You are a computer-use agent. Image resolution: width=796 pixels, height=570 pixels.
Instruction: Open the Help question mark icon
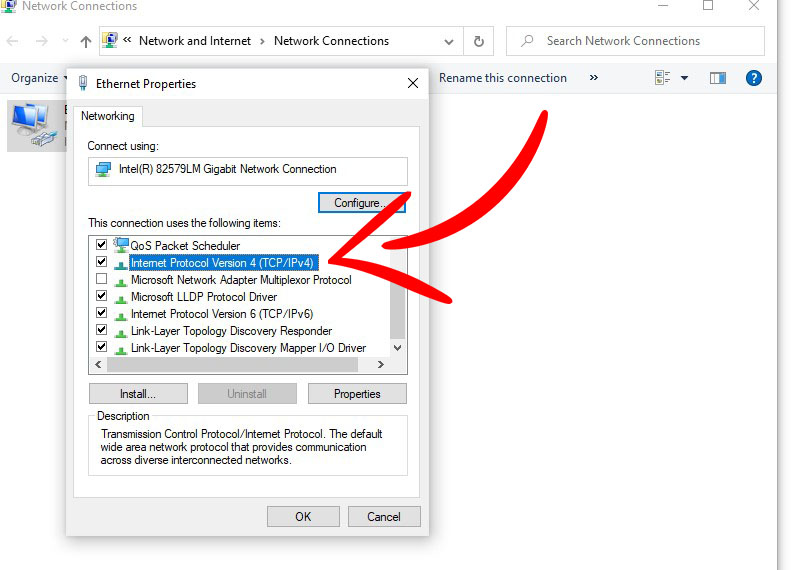(x=753, y=78)
